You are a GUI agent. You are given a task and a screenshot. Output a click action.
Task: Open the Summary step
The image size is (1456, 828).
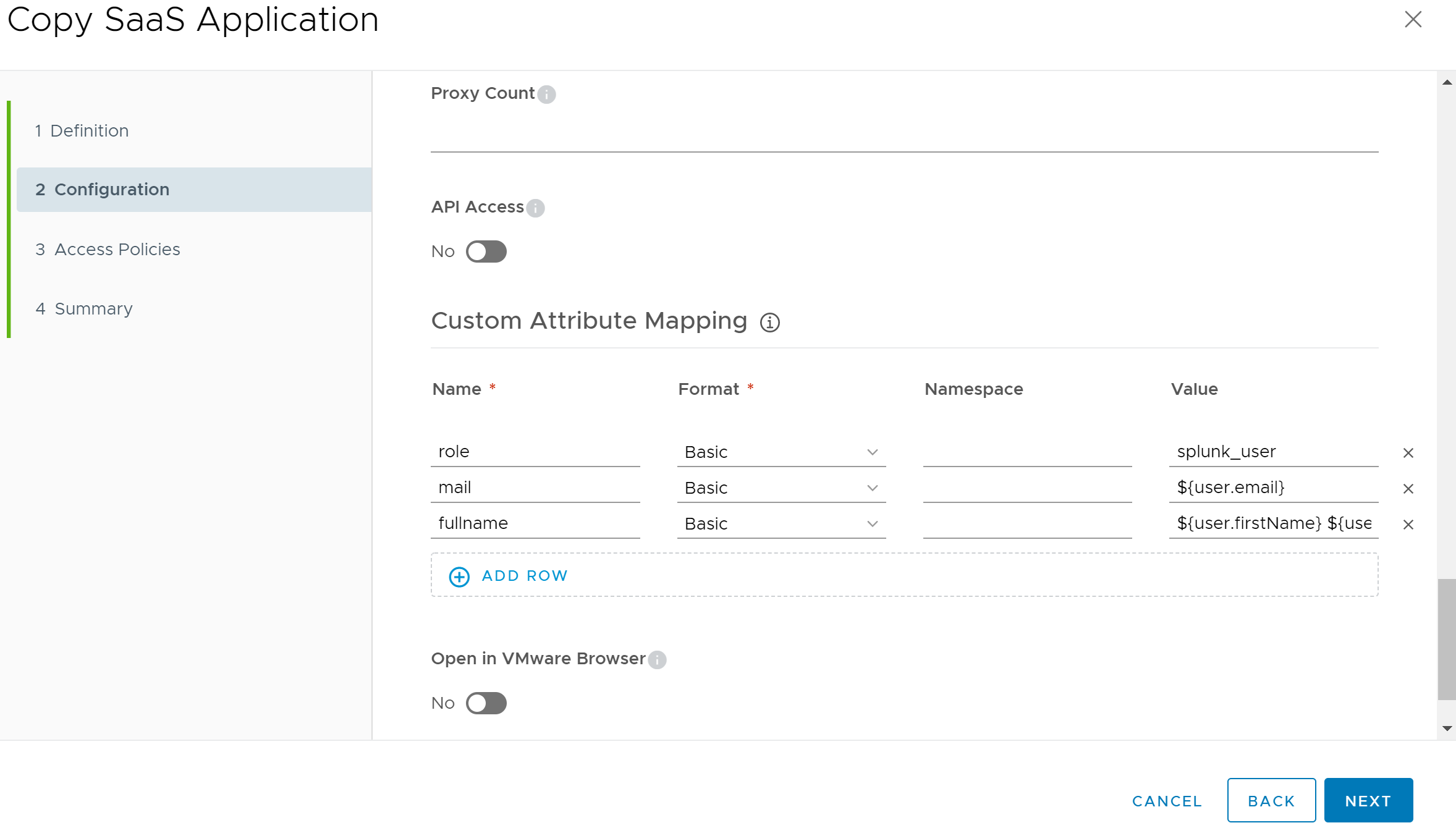[93, 309]
